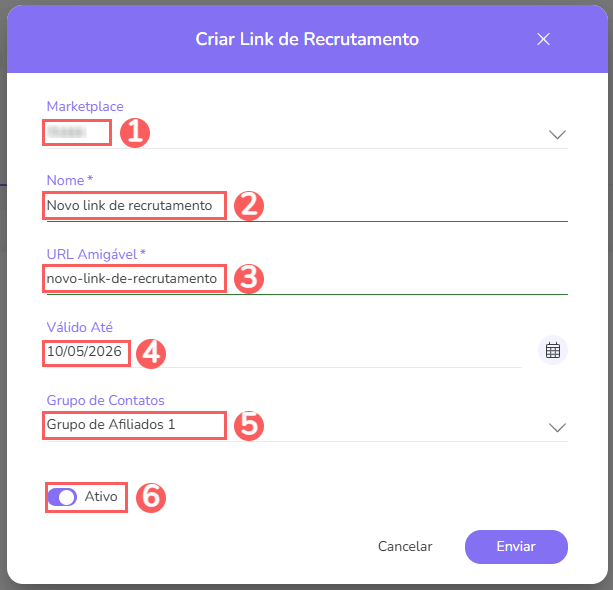Screen dimensions: 613x590
Task: Click the Ativo label text
Action: point(101,496)
